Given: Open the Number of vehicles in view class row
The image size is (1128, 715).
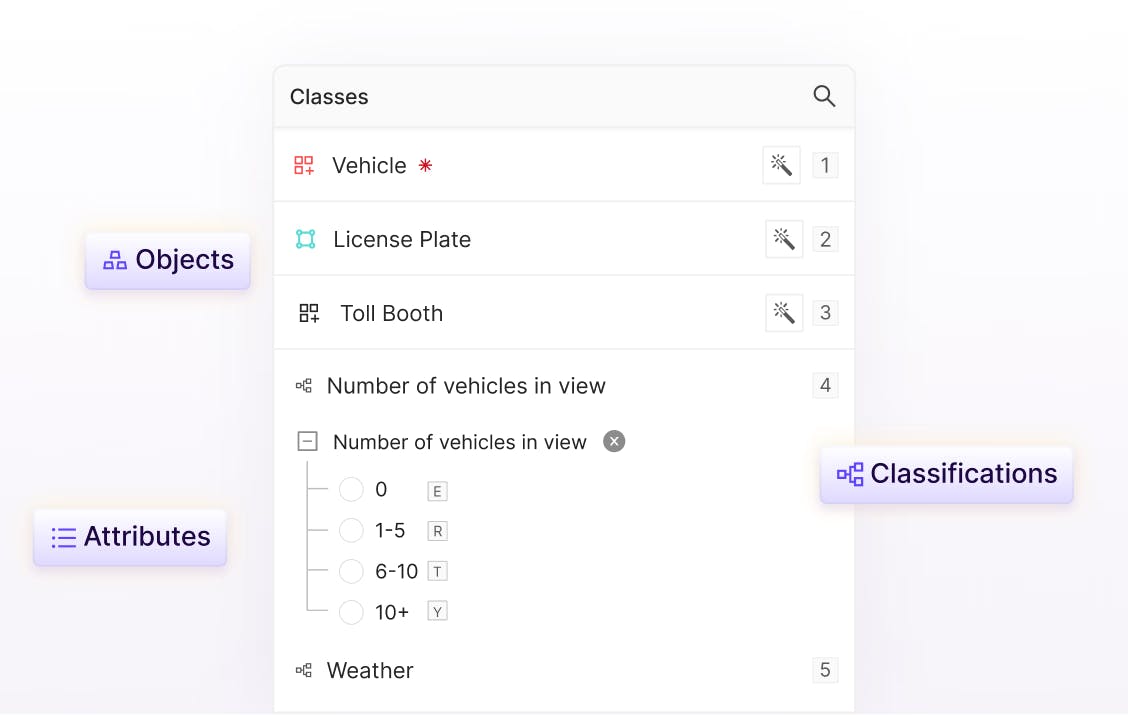Looking at the screenshot, I should click(x=466, y=386).
